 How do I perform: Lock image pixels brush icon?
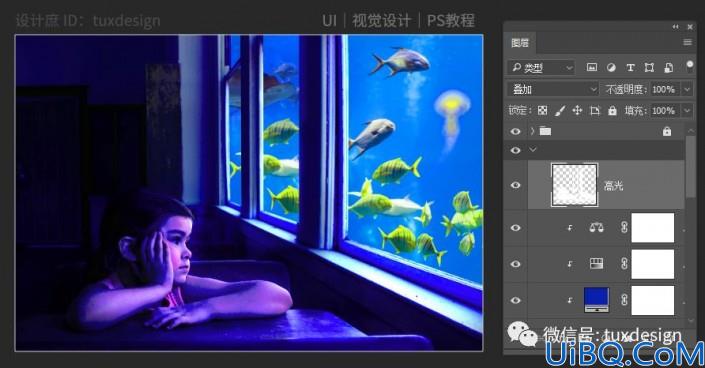560,111
